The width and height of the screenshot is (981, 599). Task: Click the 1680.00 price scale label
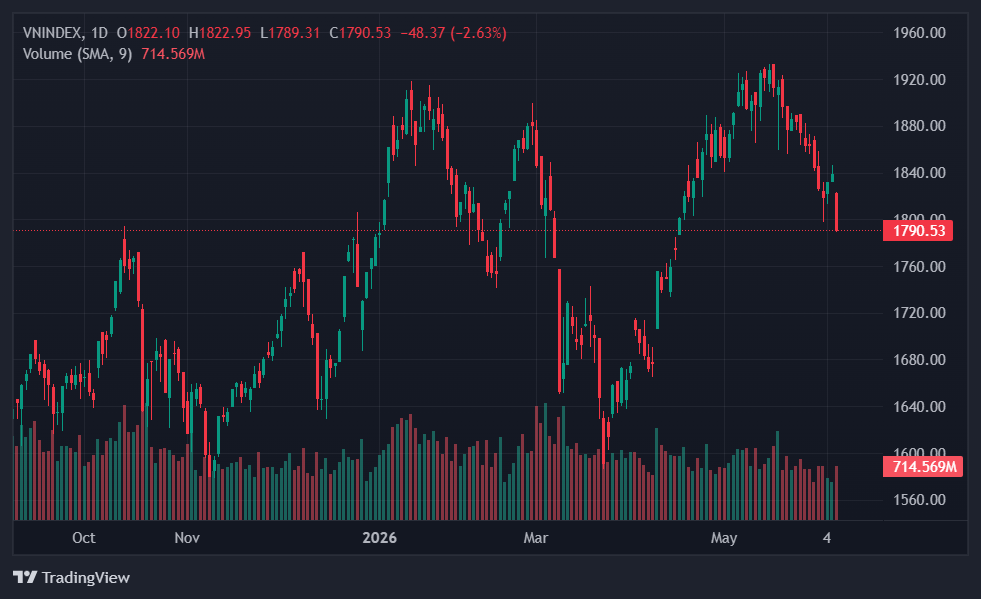[919, 360]
